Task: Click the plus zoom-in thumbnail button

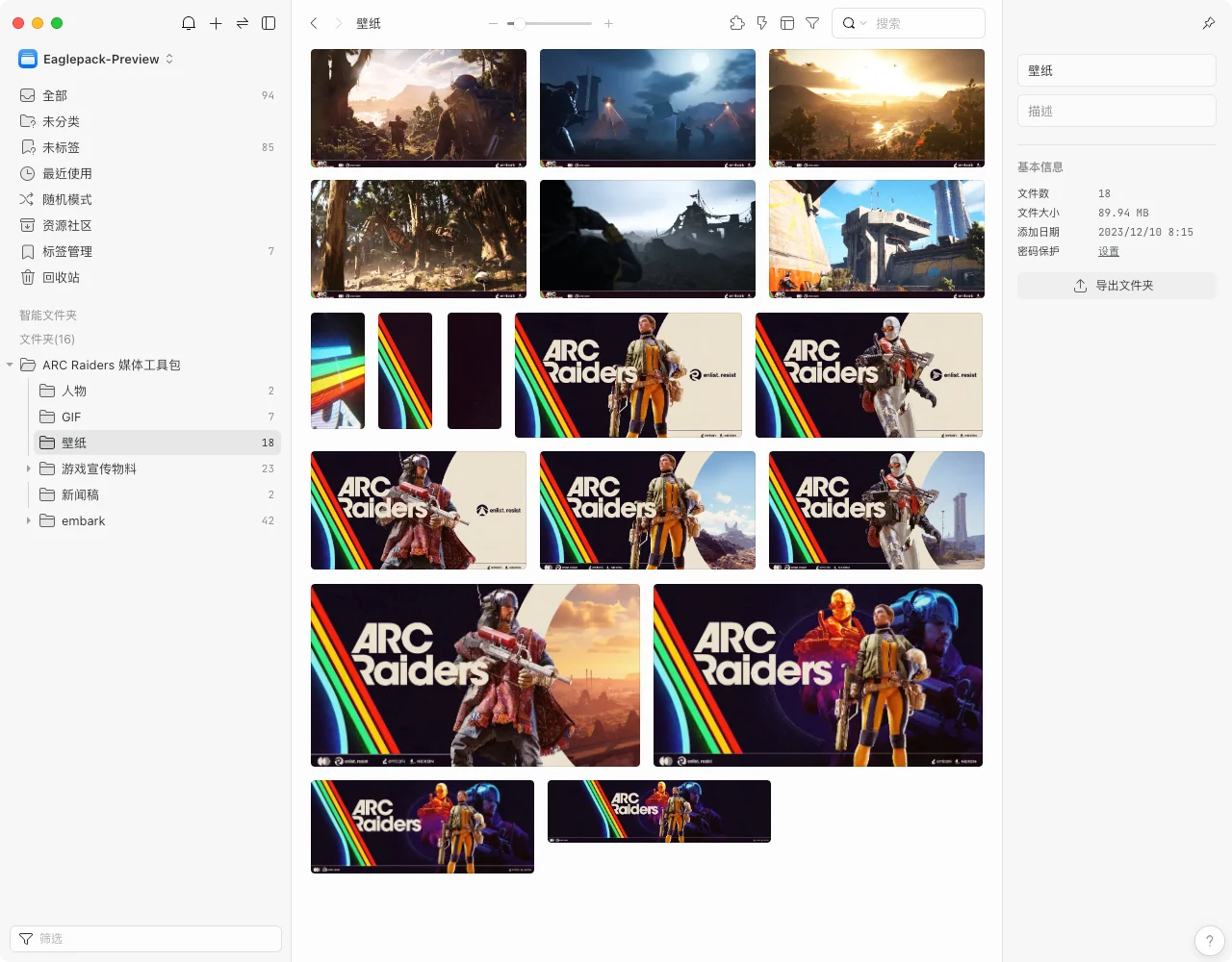Action: coord(608,23)
